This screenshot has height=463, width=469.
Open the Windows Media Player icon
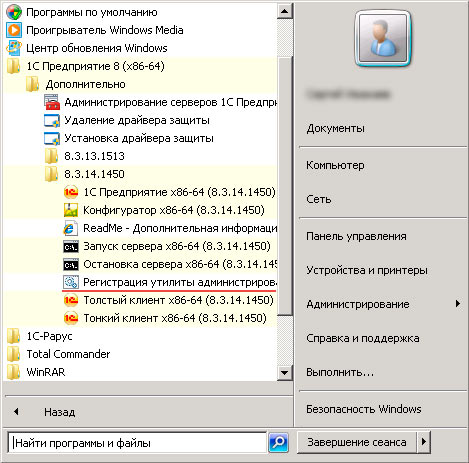[14, 30]
